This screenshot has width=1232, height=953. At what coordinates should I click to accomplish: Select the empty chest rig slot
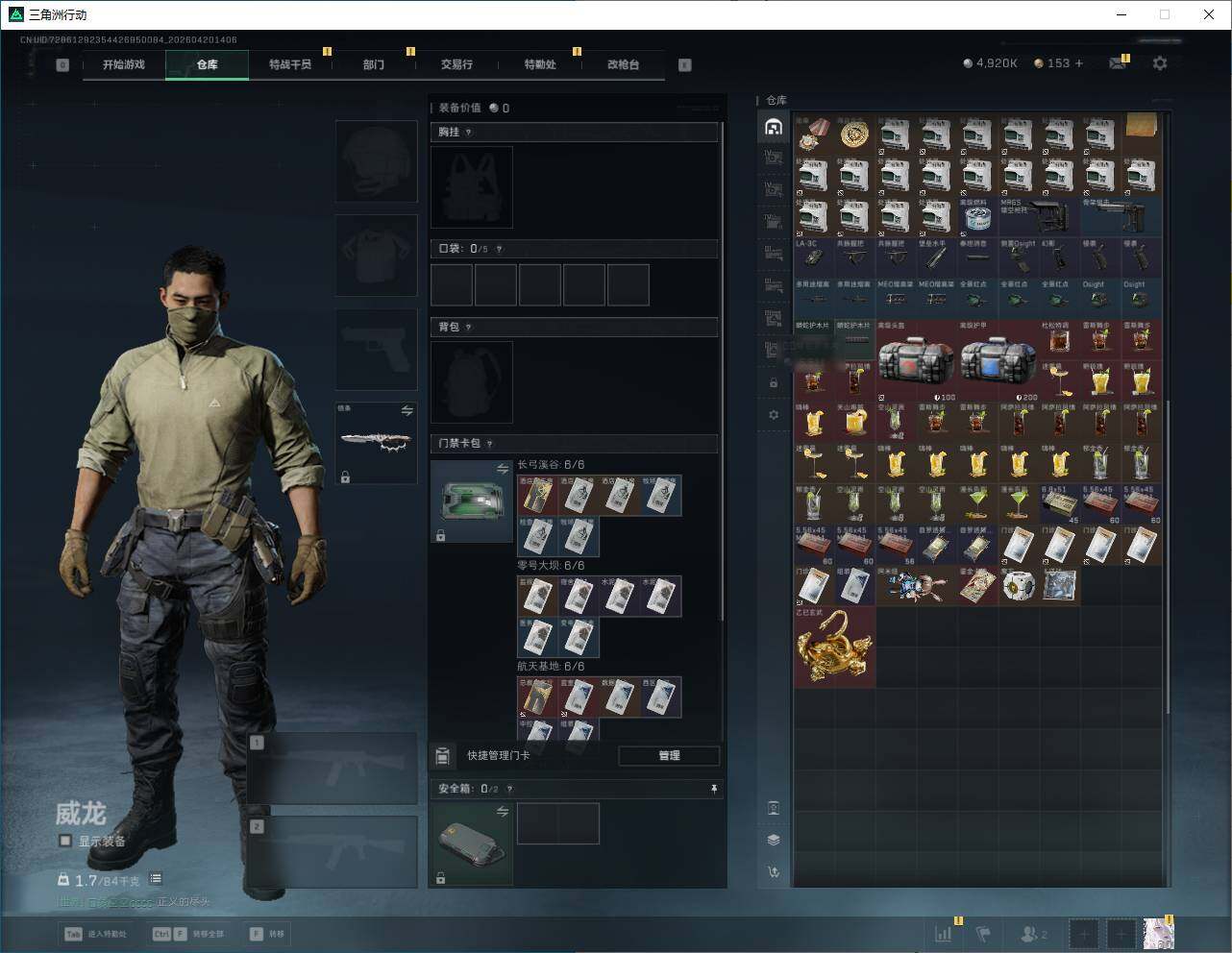(472, 187)
